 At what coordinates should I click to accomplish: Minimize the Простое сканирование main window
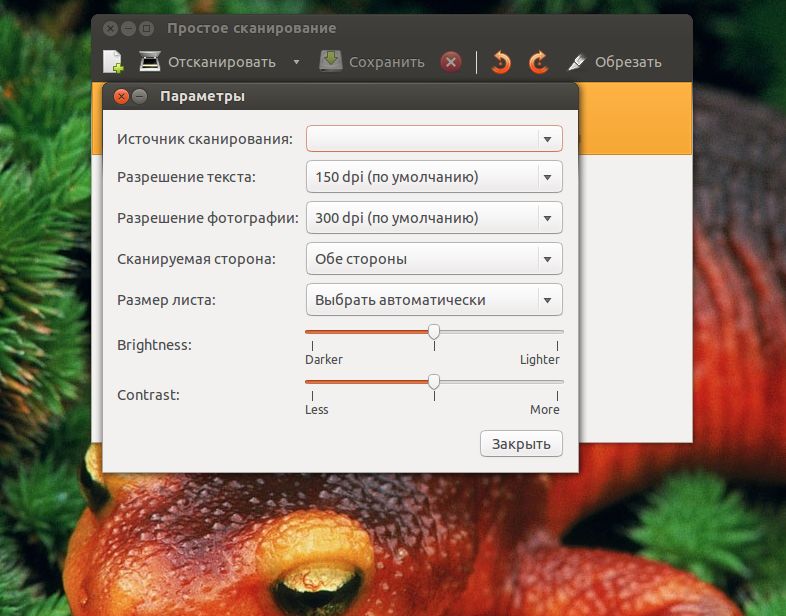pyautogui.click(x=128, y=29)
